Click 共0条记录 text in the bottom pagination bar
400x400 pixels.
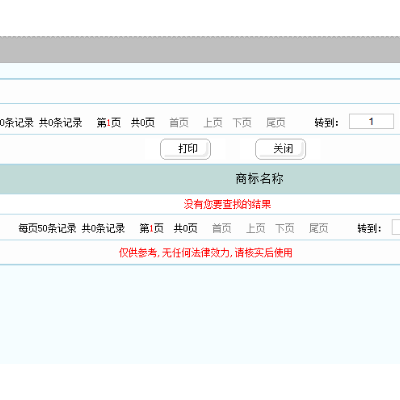pyautogui.click(x=103, y=228)
